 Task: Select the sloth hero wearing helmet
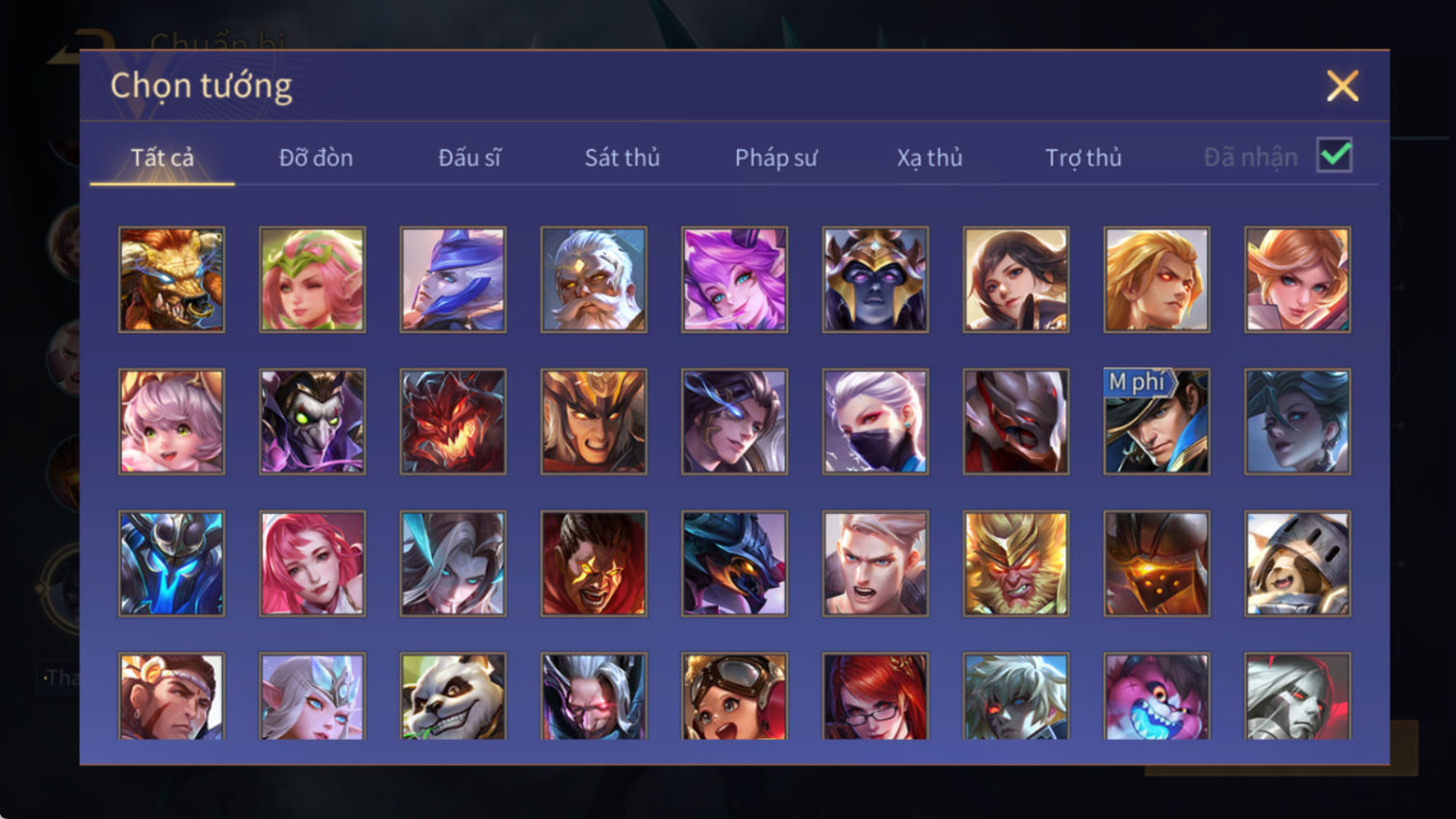(1297, 564)
